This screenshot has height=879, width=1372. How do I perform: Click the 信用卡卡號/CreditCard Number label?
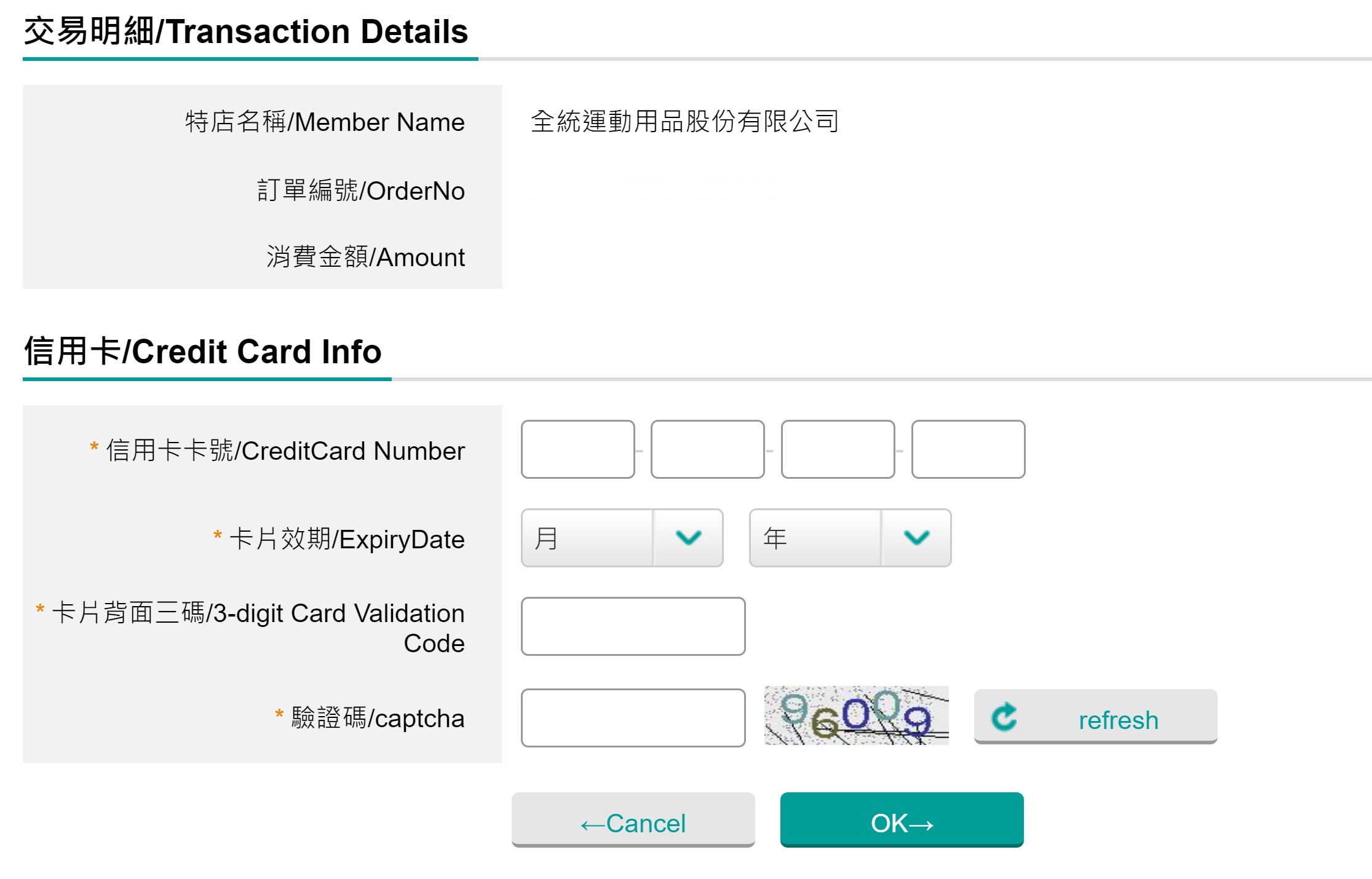[285, 451]
